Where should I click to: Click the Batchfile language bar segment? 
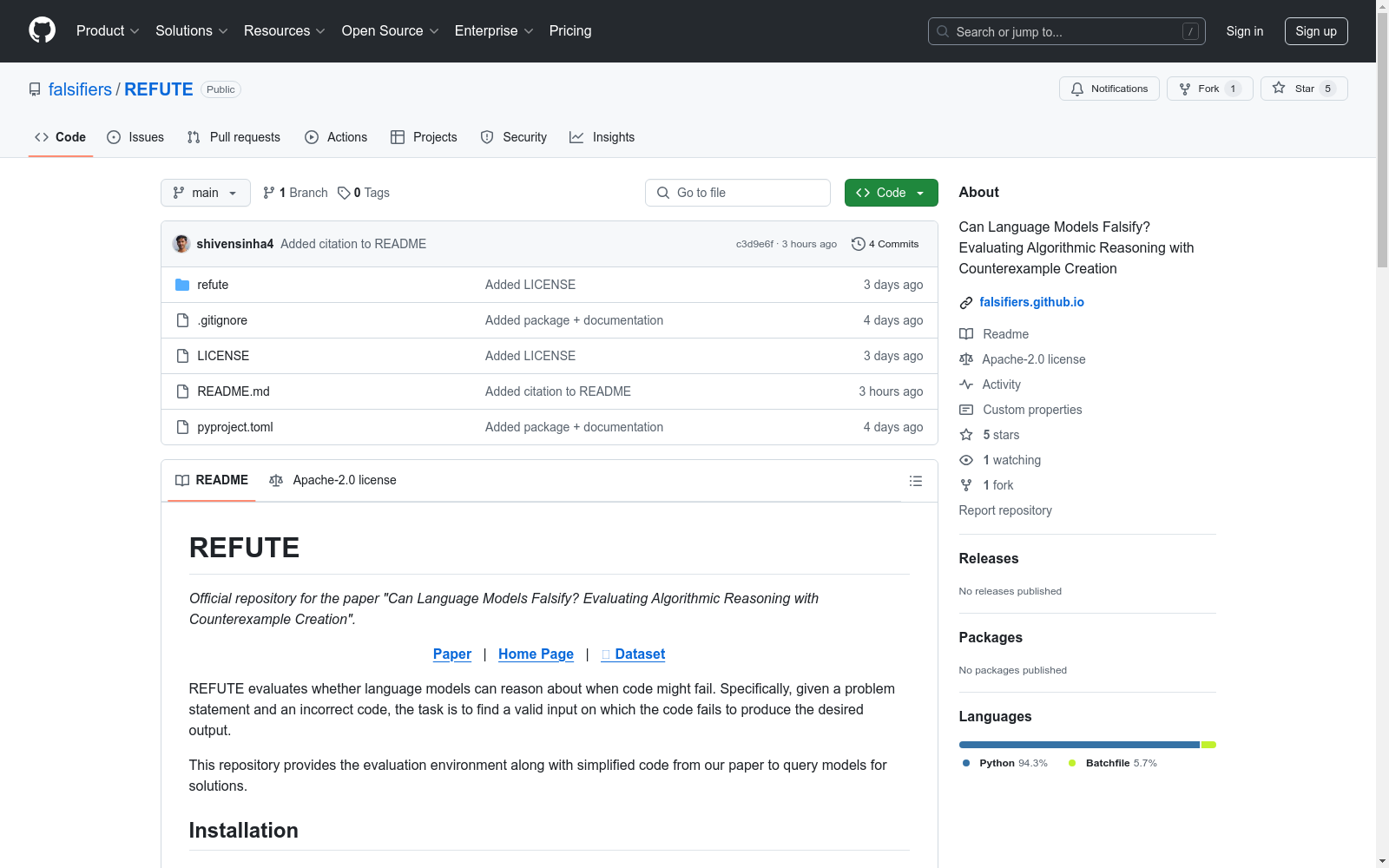pos(1208,745)
